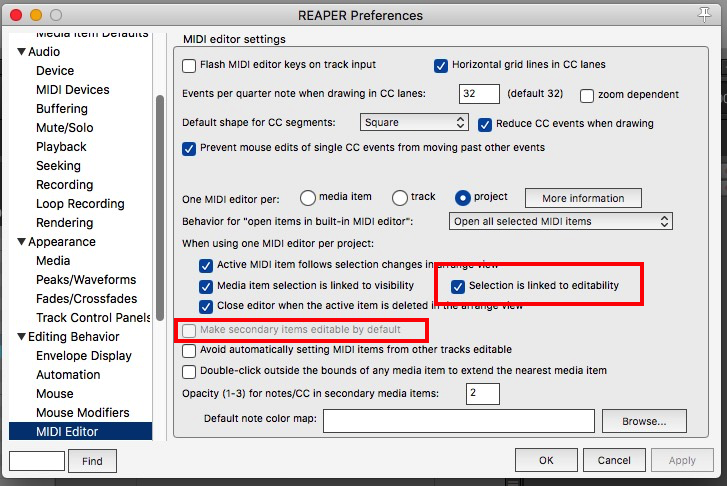Open the Envelope Display preferences page

[83, 356]
